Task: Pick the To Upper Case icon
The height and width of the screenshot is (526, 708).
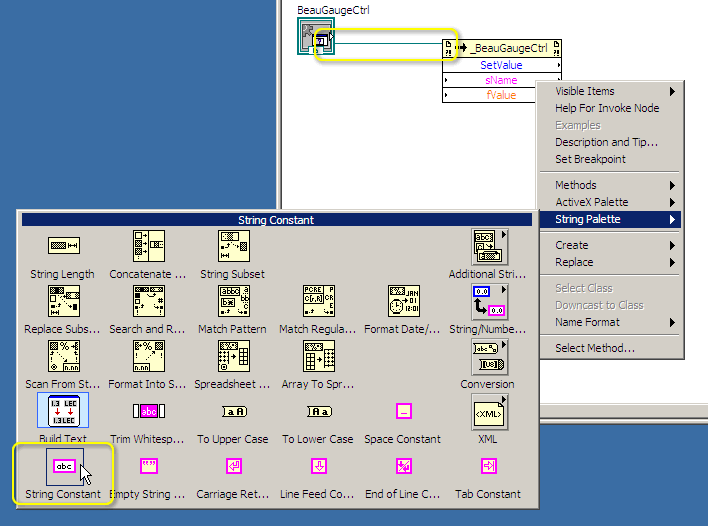Action: click(234, 411)
